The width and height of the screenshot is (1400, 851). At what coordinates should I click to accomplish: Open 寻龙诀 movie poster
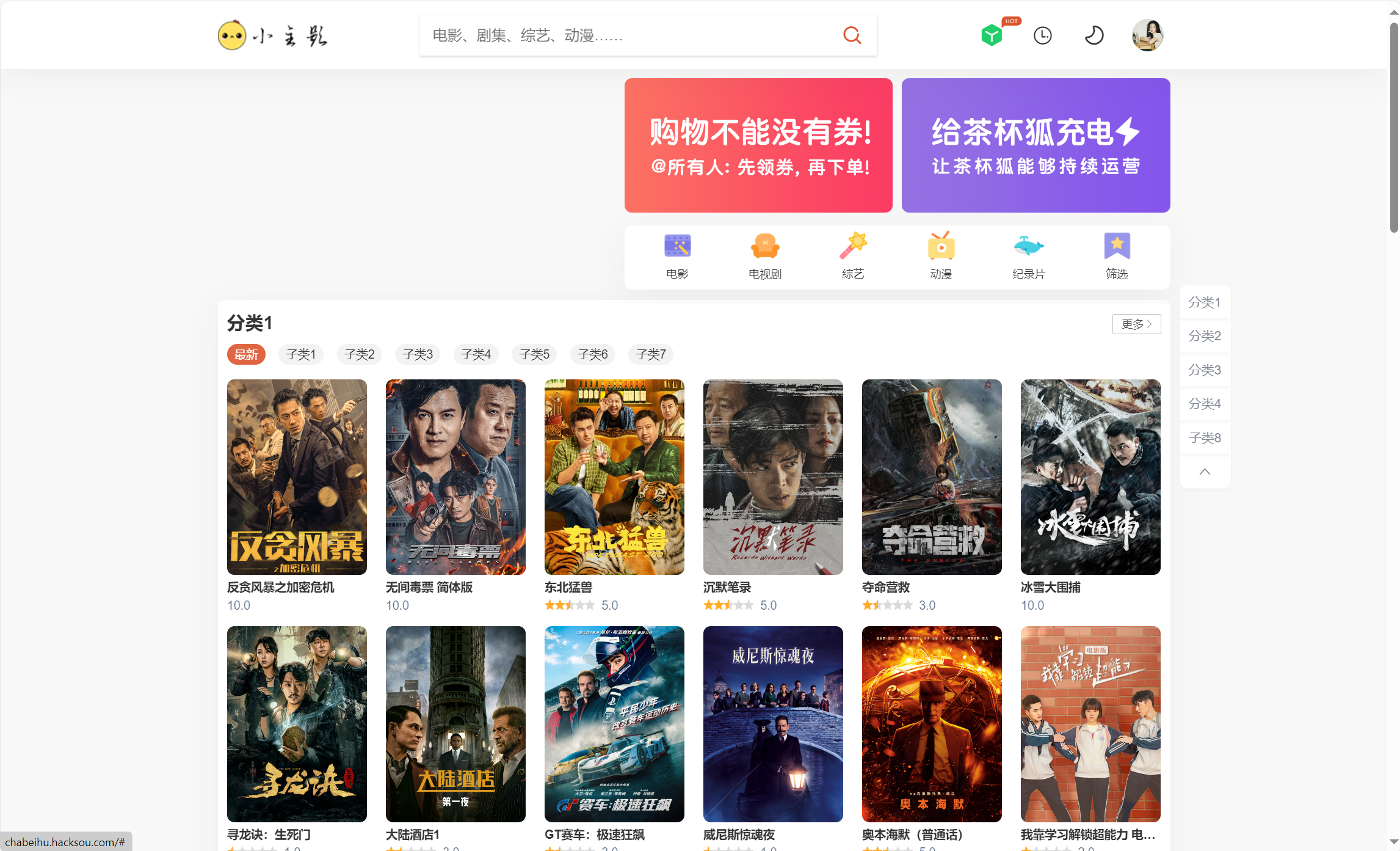point(297,724)
